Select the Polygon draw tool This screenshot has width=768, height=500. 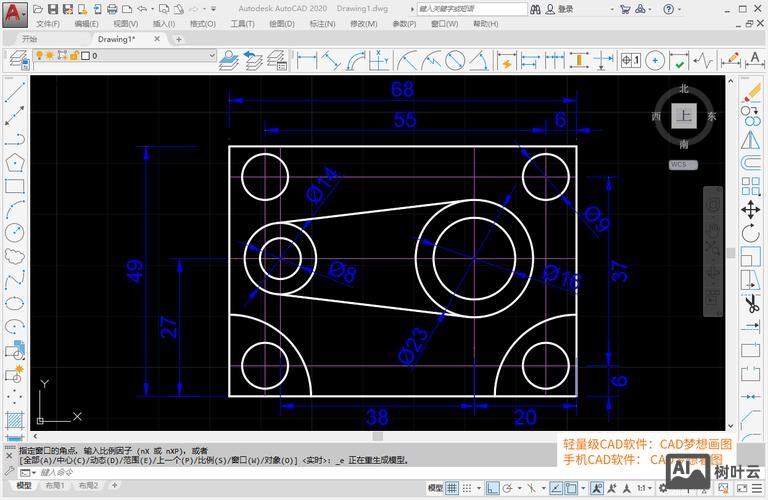[x=14, y=161]
